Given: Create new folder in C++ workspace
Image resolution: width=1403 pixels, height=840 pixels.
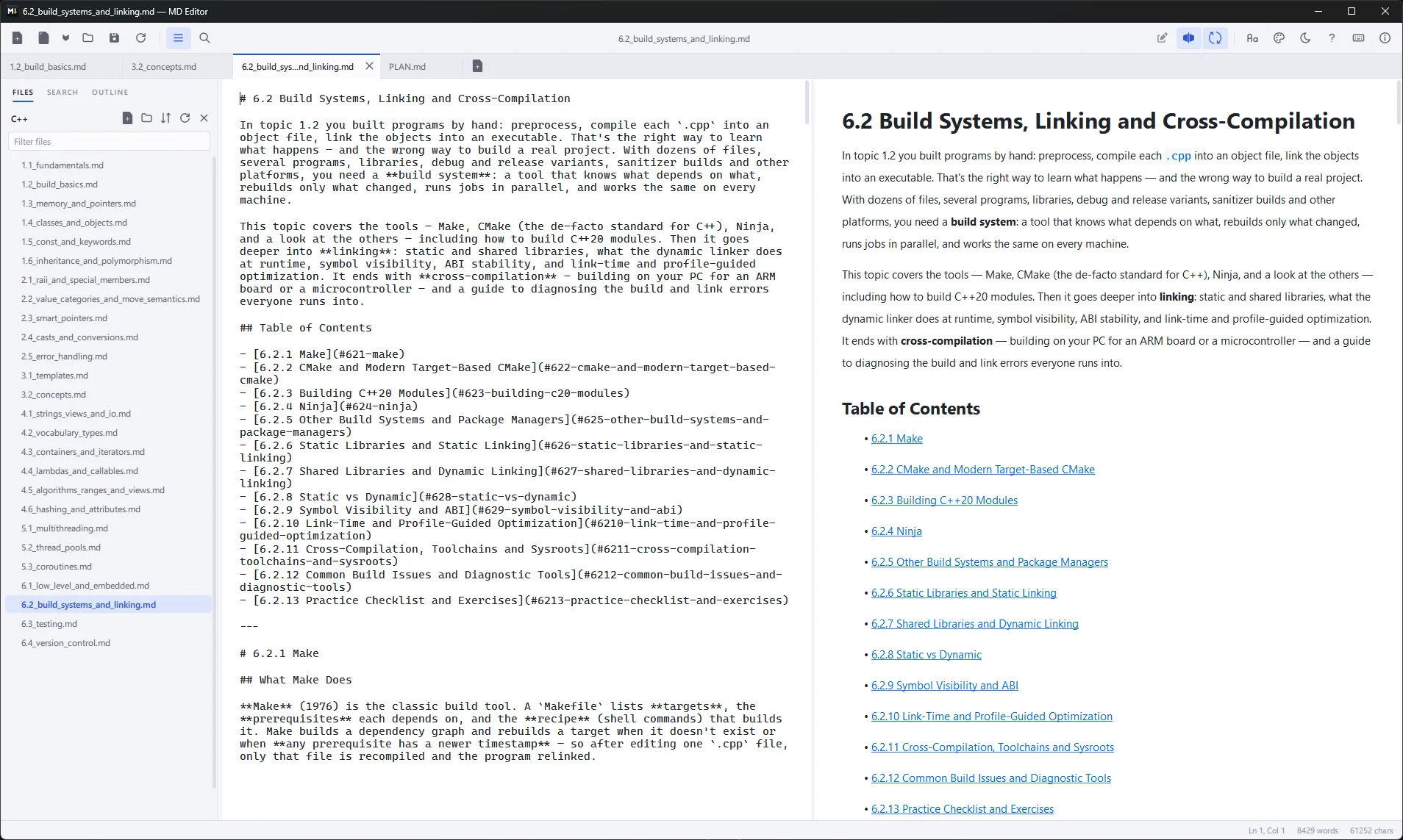Looking at the screenshot, I should (x=146, y=118).
